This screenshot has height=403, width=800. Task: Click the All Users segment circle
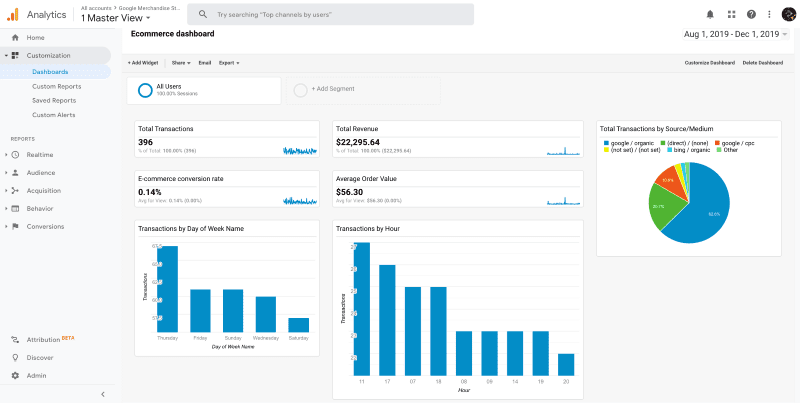tap(145, 90)
